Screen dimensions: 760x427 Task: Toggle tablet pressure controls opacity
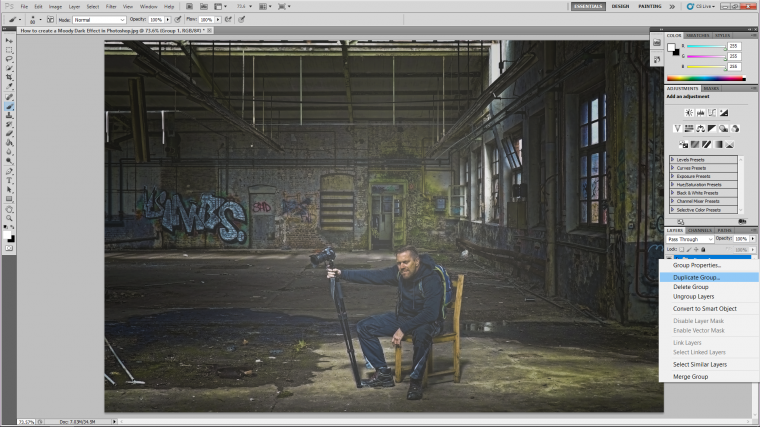178,20
